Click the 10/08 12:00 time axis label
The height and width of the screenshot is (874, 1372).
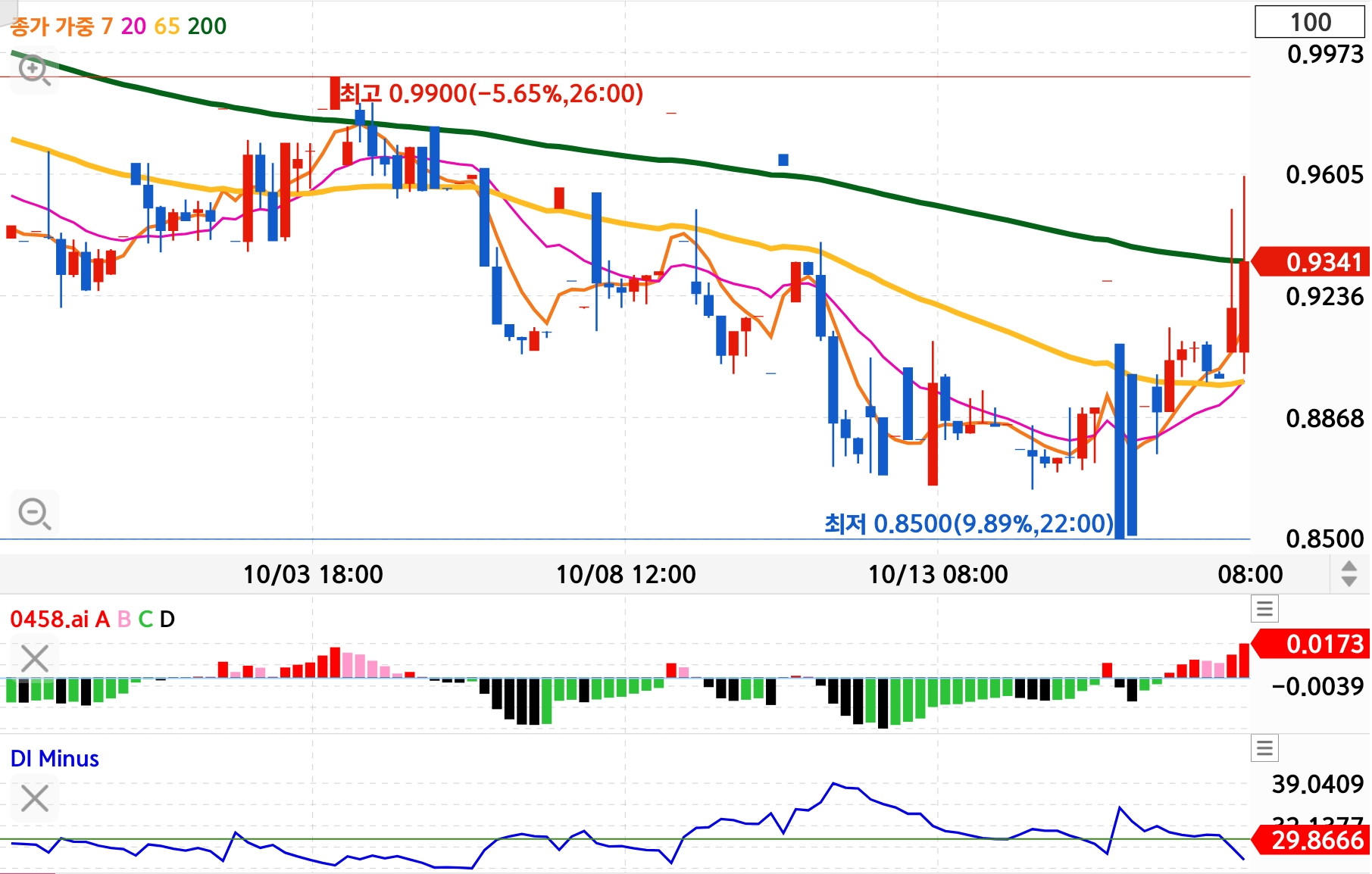(626, 574)
